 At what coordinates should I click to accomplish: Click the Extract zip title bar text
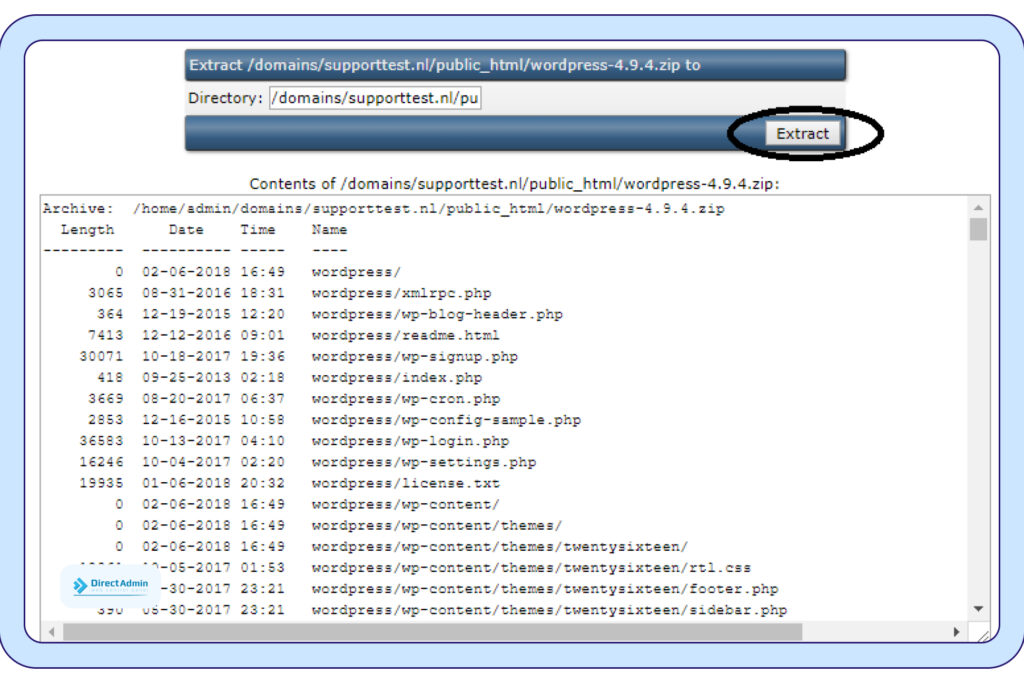point(445,65)
